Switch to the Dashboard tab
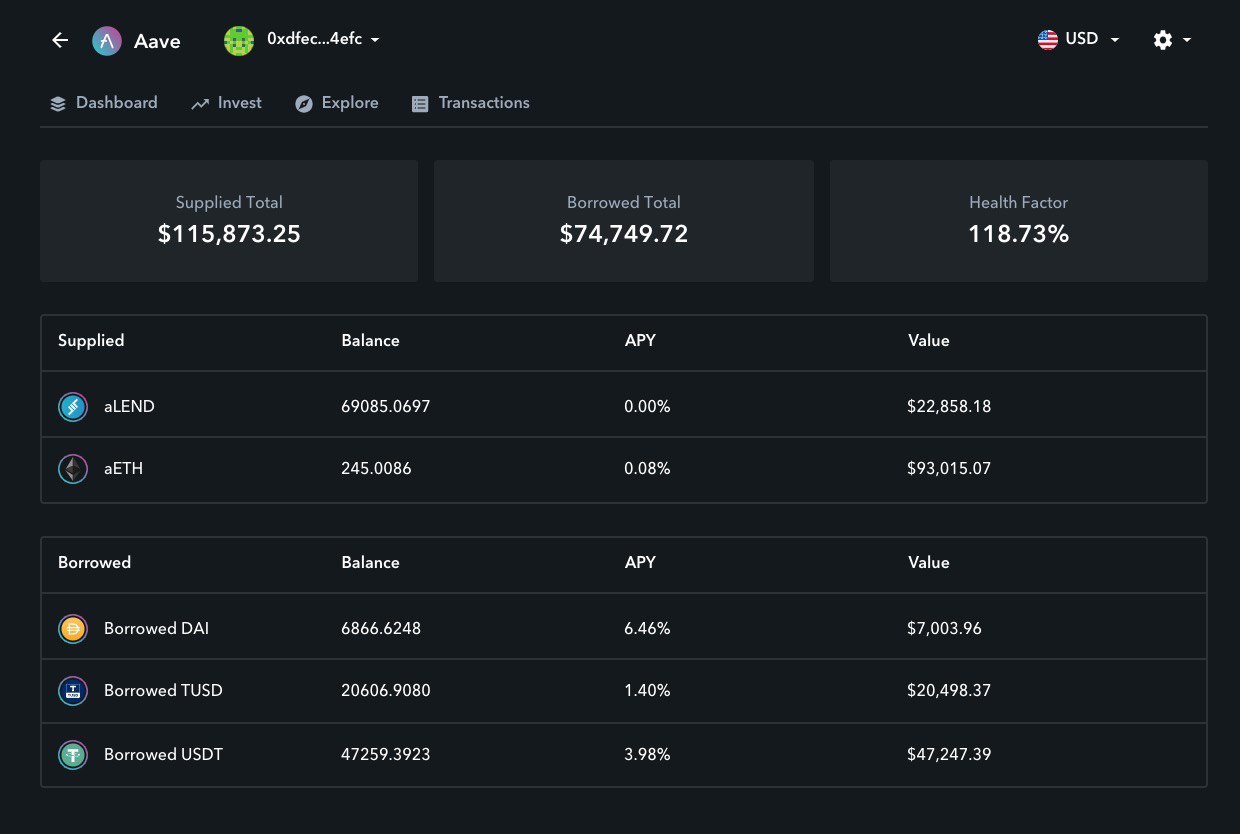Screen dimensions: 1240x834 pyautogui.click(x=104, y=103)
